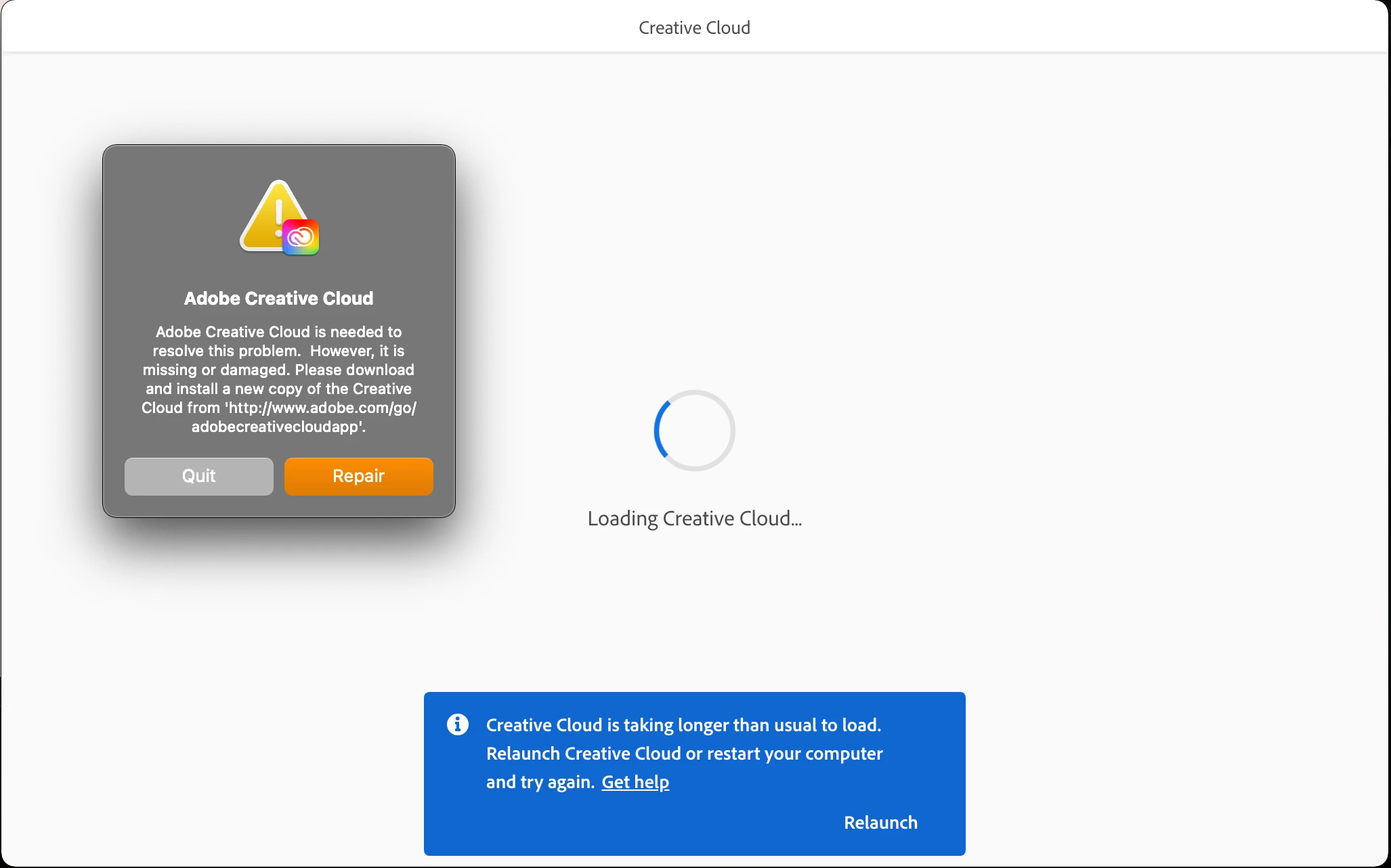The image size is (1391, 868).
Task: Click the 'resolve this problem' dialog line
Action: coord(278,351)
